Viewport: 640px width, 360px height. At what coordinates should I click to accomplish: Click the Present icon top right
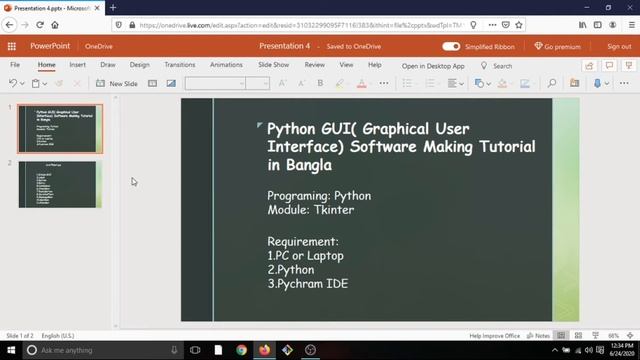(x=629, y=66)
